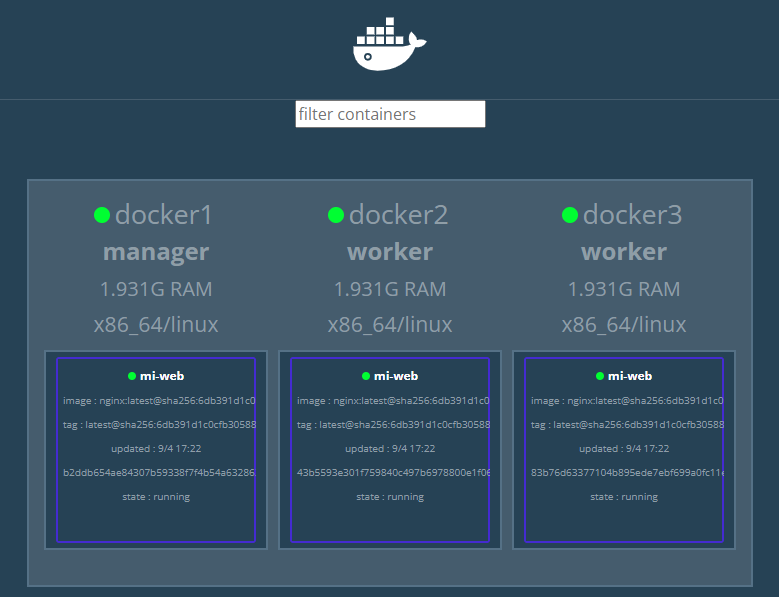Click 1.931G RAM text under docker1
Viewport: 779px width, 597px height.
(x=156, y=289)
